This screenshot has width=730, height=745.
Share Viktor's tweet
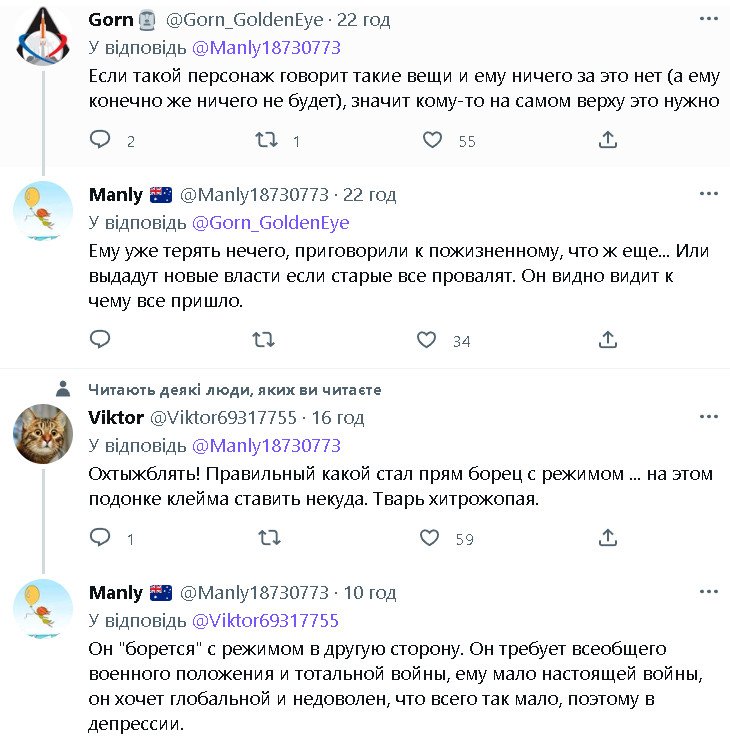pos(607,538)
